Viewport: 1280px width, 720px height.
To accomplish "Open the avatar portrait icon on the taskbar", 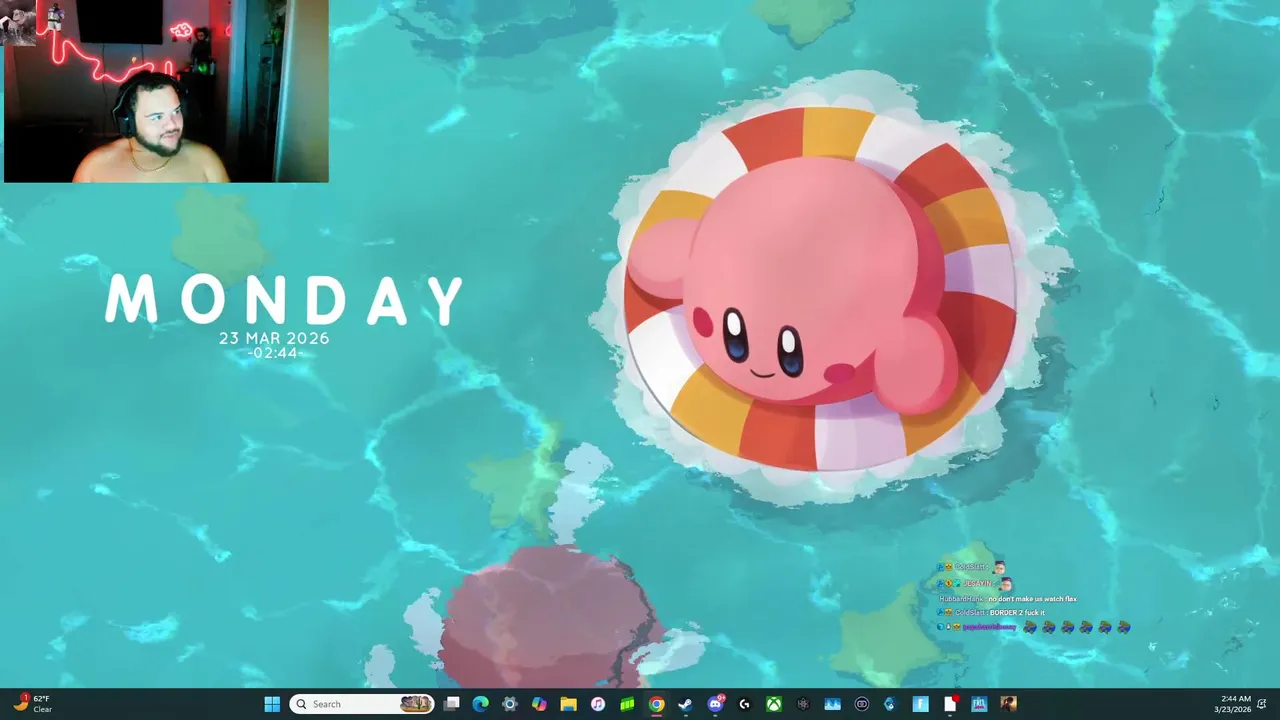I will (1008, 704).
